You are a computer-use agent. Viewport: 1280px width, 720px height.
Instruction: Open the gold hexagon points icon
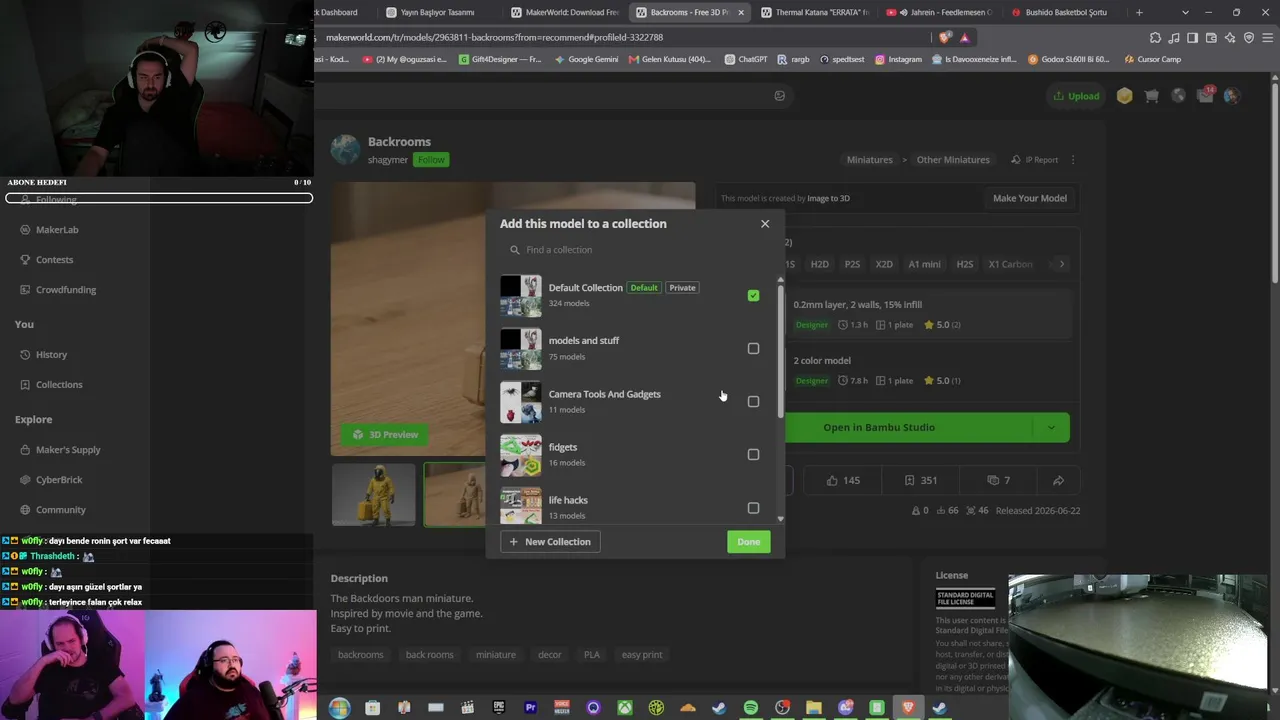[x=1125, y=96]
